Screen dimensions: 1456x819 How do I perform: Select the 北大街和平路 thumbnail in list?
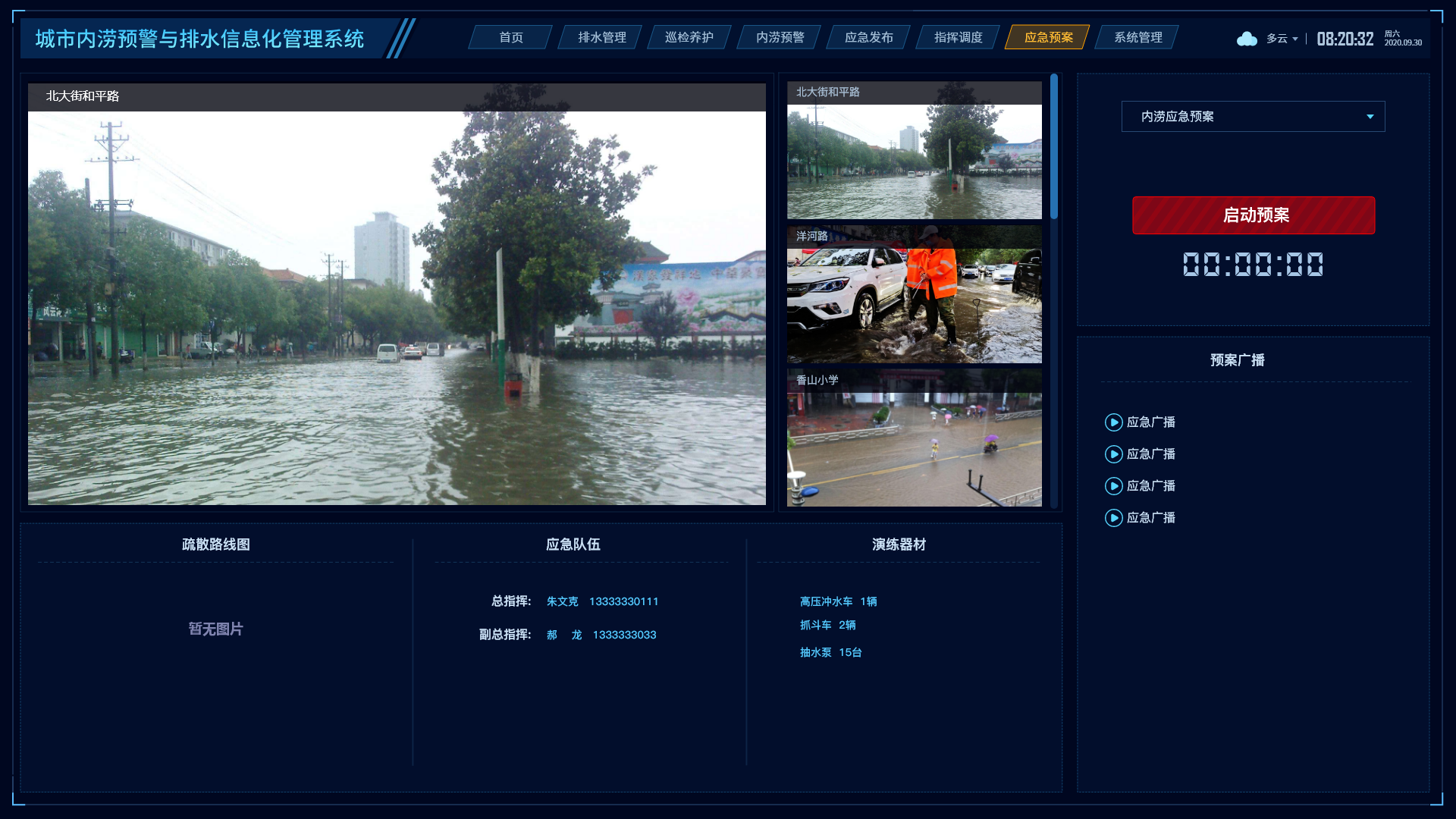(x=914, y=152)
